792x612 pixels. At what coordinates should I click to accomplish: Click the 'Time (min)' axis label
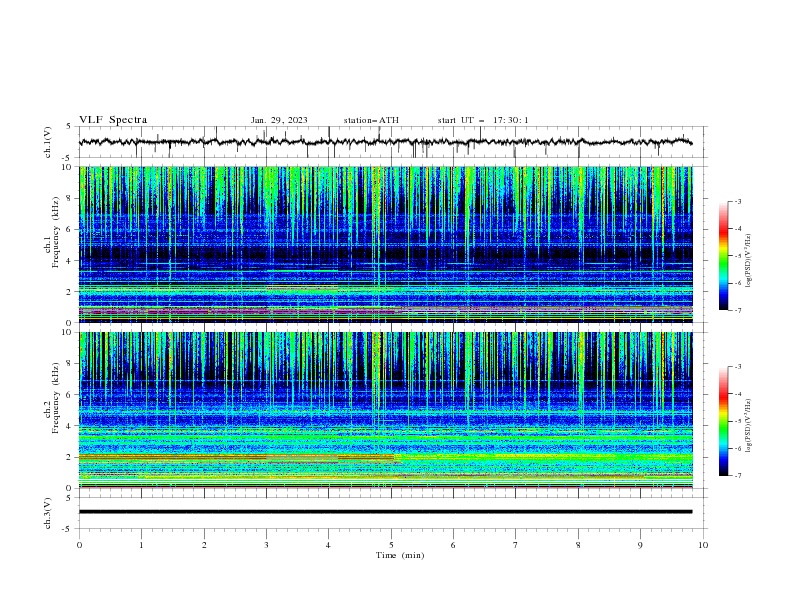coord(400,555)
